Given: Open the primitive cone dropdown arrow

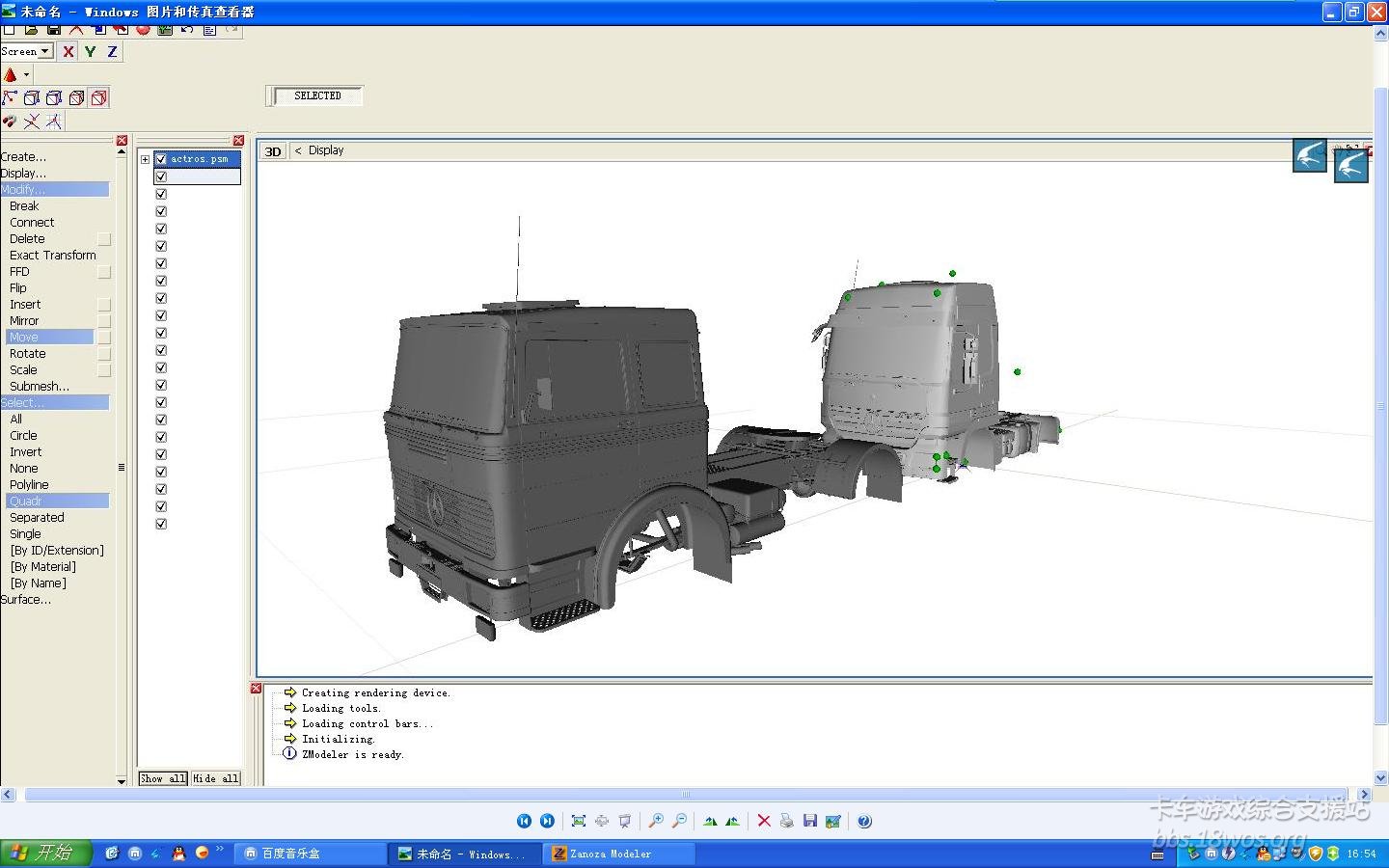Looking at the screenshot, I should point(26,75).
